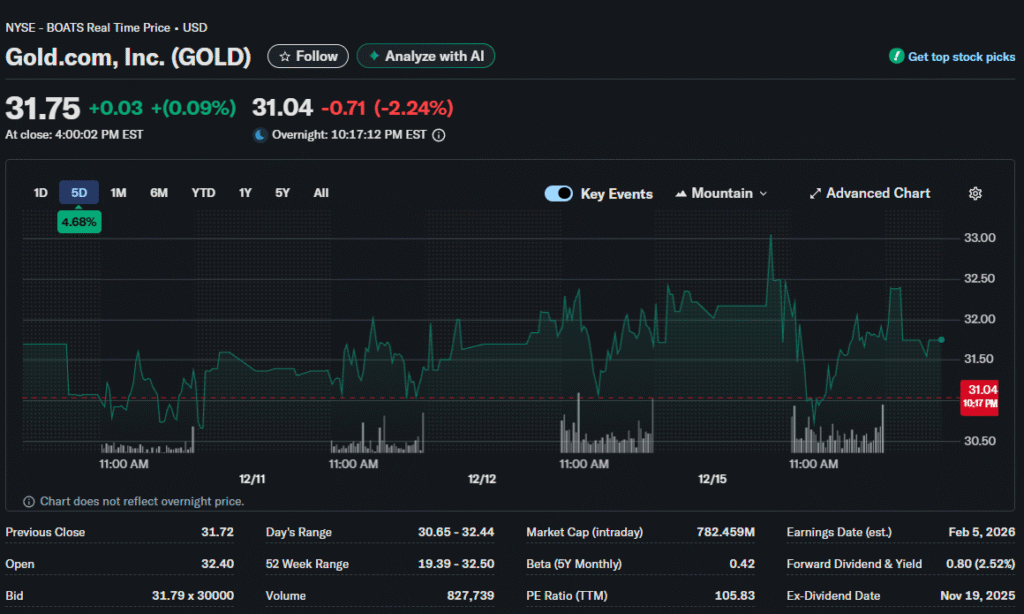The height and width of the screenshot is (614, 1024).
Task: Click the green stock picks badge icon
Action: click(896, 57)
